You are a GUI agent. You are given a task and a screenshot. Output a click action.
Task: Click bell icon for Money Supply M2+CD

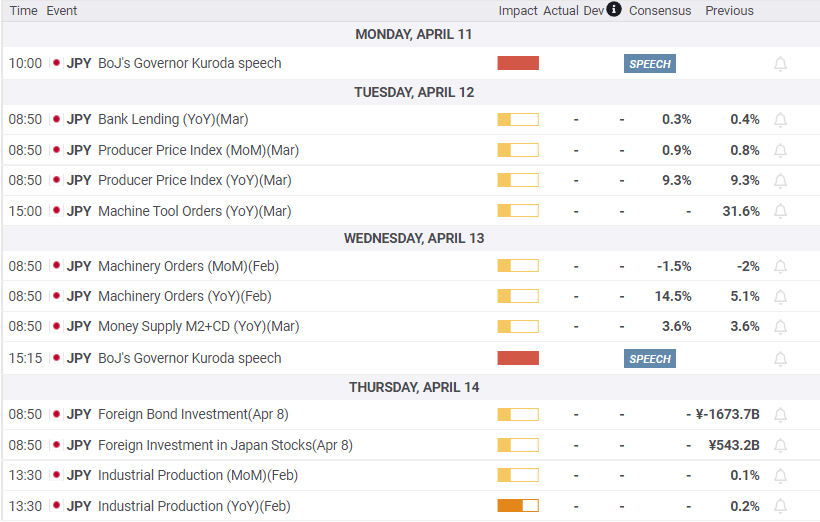pyautogui.click(x=781, y=327)
